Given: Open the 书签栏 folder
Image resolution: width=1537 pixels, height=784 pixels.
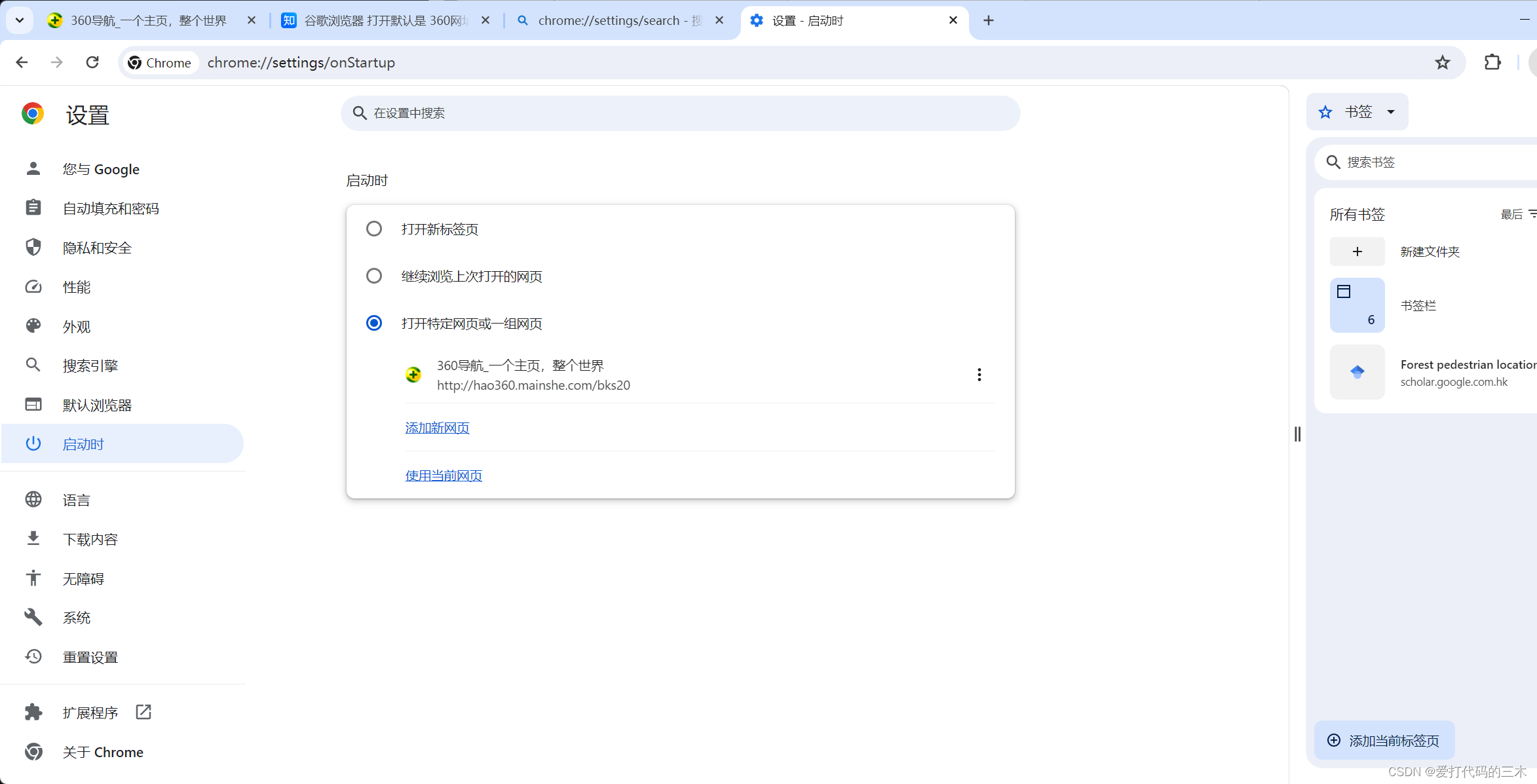Looking at the screenshot, I should point(1418,305).
